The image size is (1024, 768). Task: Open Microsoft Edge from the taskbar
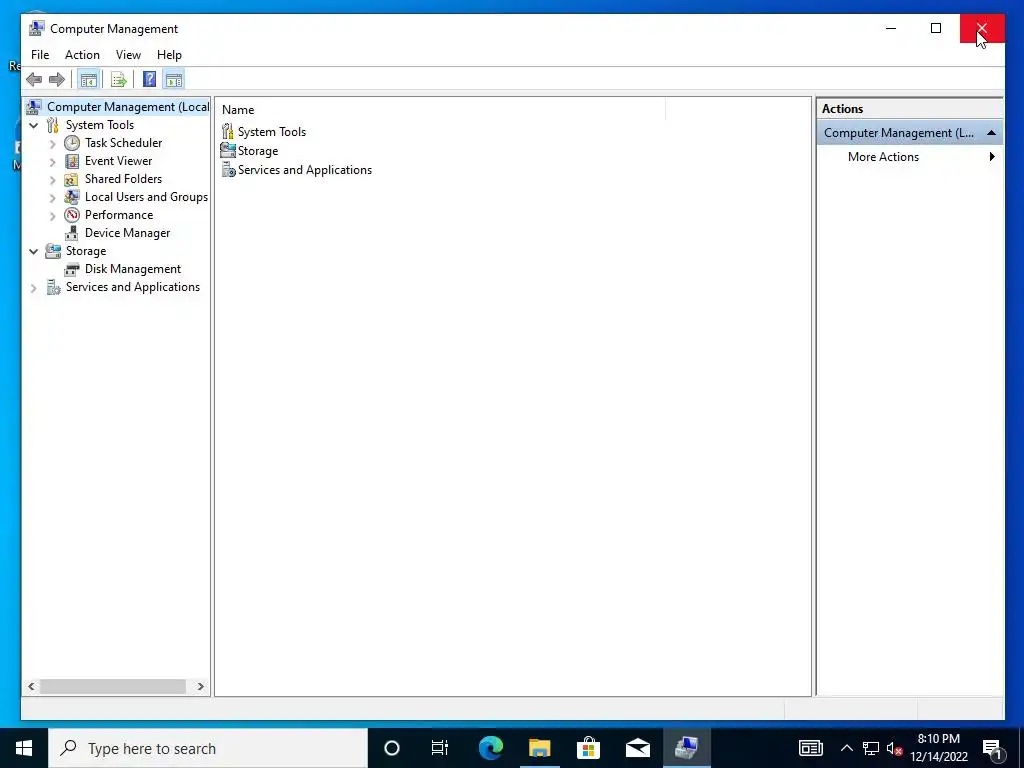[491, 748]
